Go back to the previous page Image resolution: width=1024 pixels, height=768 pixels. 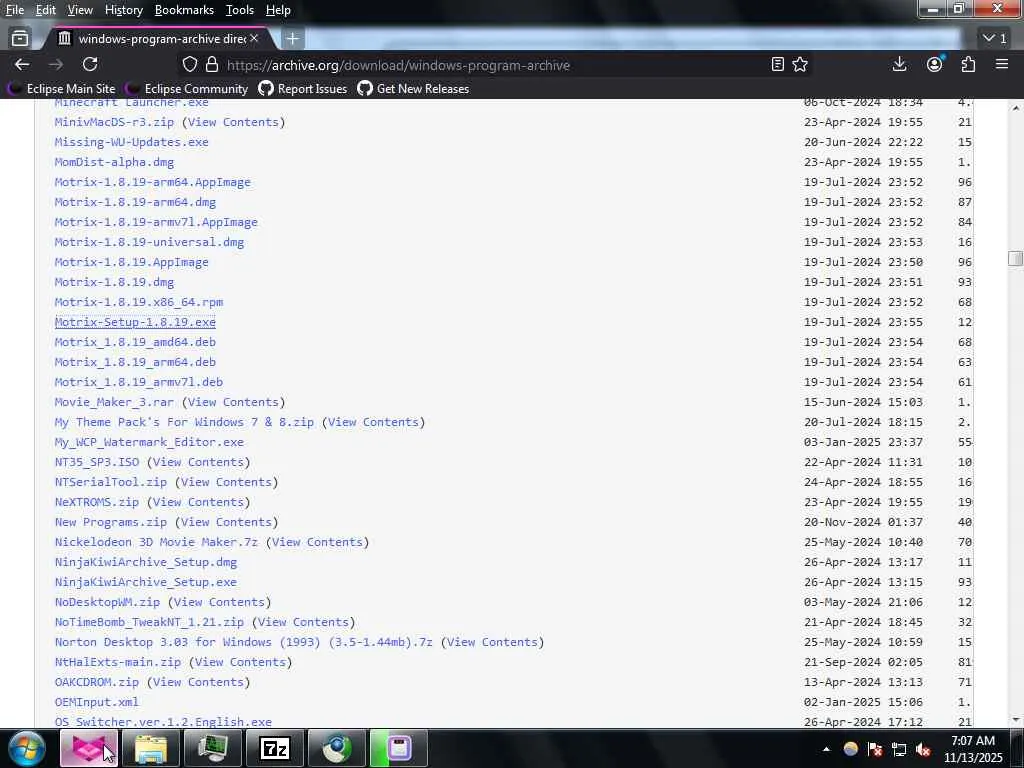[x=22, y=64]
